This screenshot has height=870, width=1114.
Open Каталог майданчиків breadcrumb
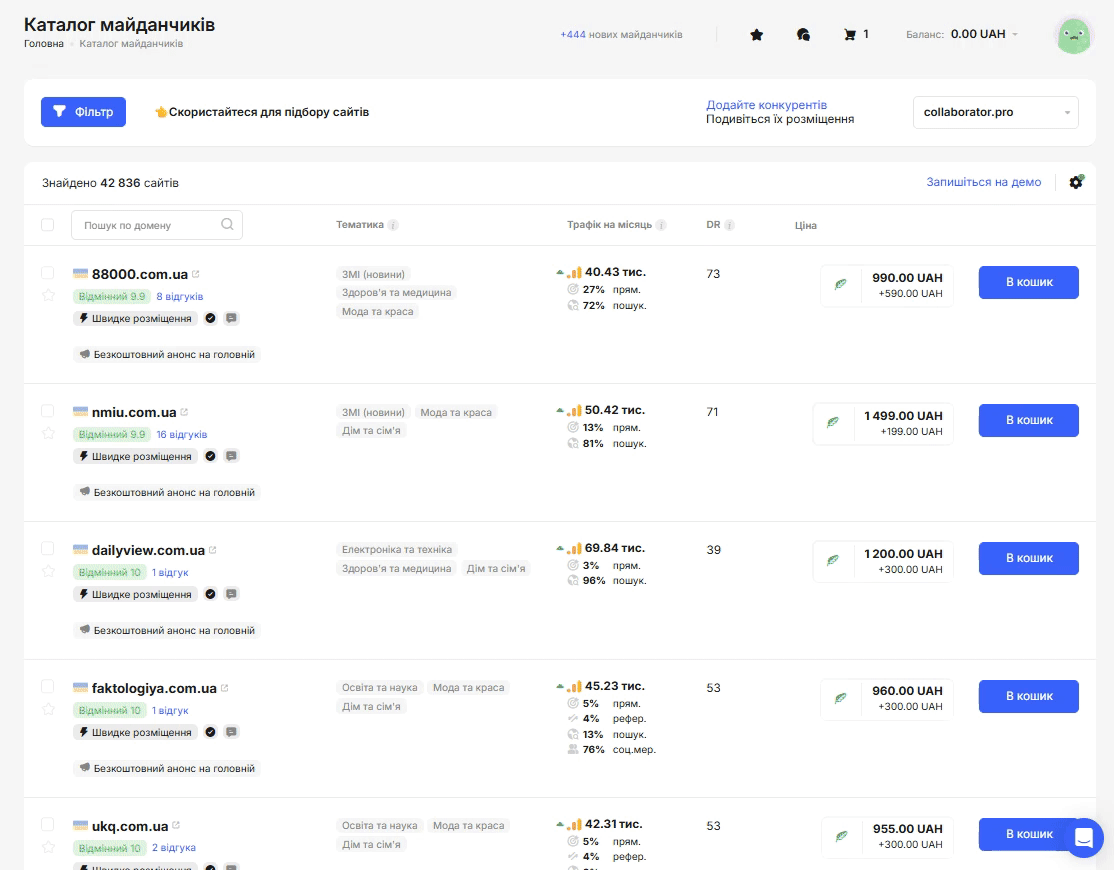pos(131,44)
